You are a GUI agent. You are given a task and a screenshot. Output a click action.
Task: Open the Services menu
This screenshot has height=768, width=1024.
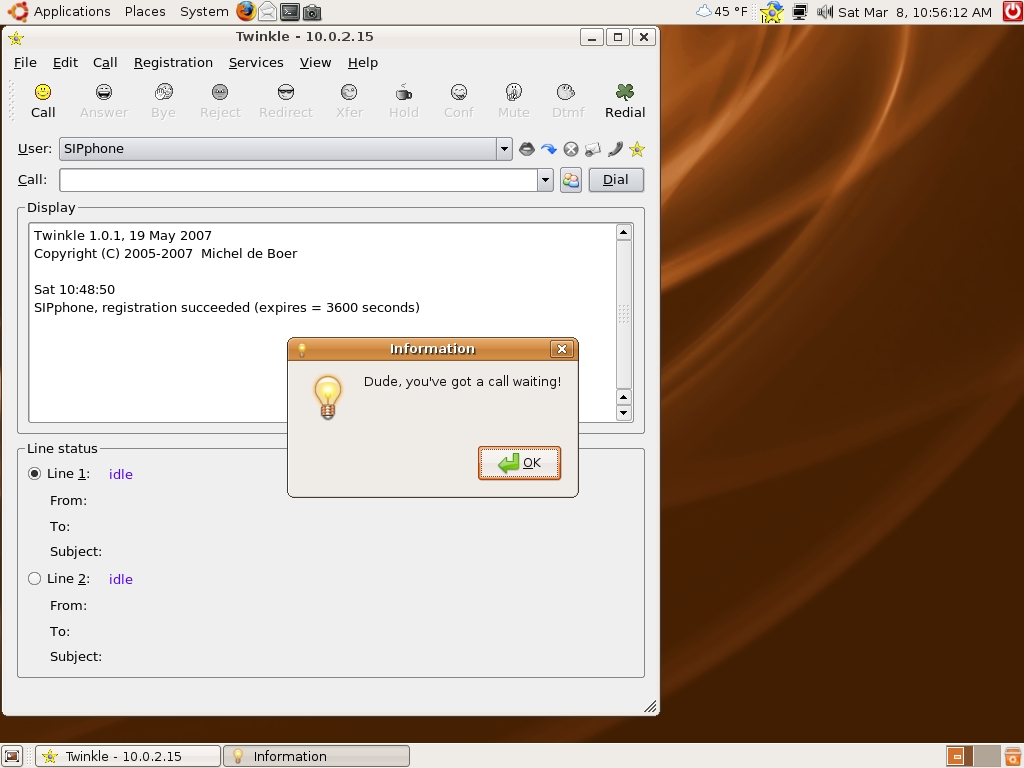(256, 63)
